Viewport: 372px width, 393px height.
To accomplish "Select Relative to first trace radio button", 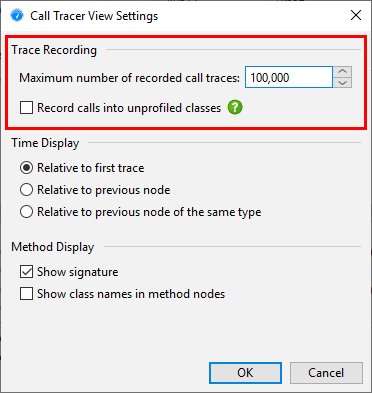I will [26, 168].
